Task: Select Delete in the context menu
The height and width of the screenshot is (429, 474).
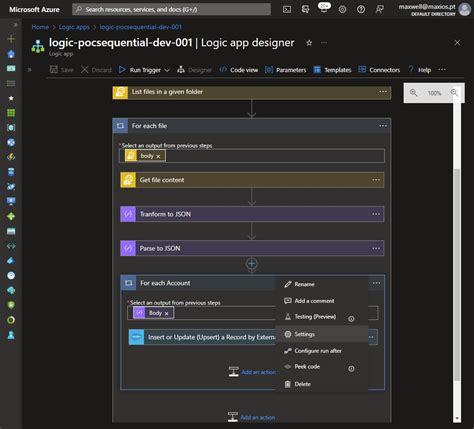Action: pyautogui.click(x=322, y=384)
